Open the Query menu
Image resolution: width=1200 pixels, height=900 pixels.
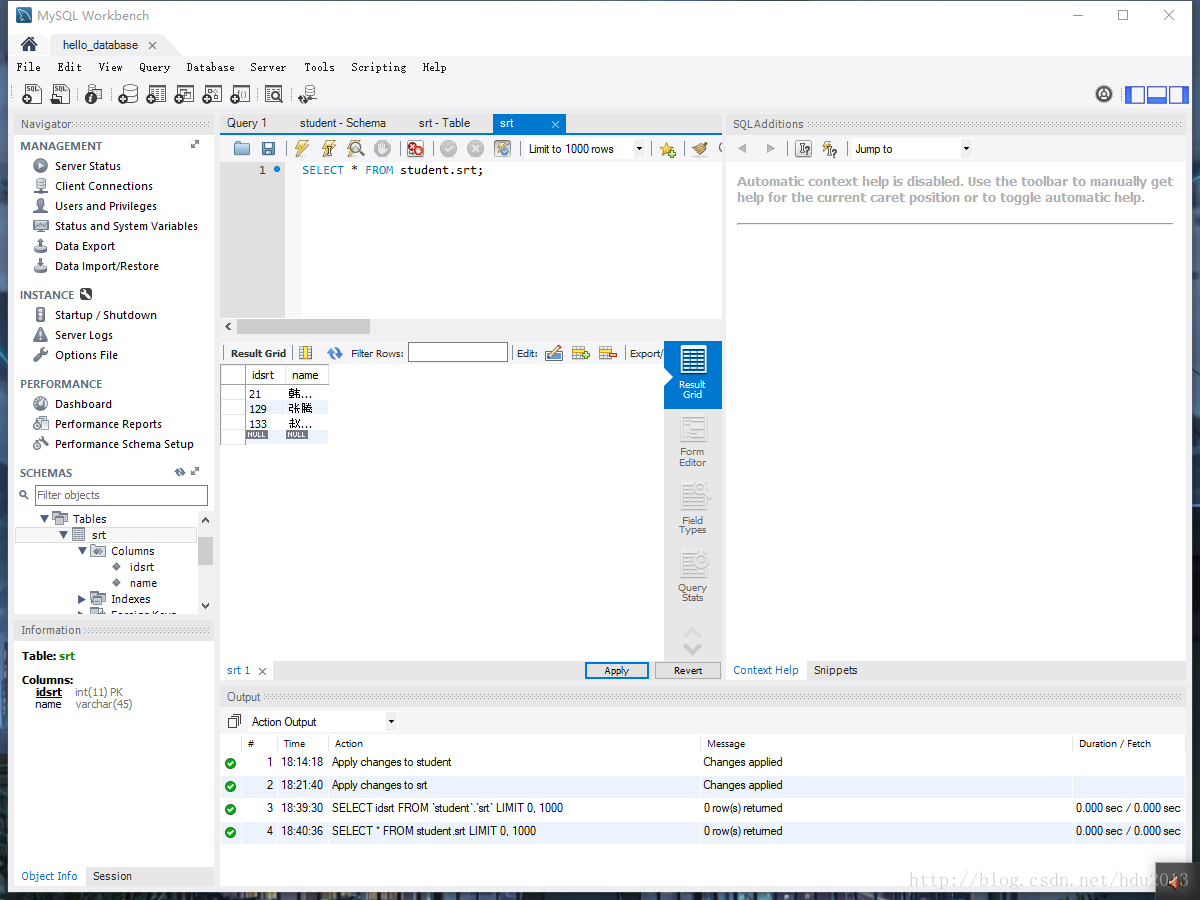click(x=155, y=67)
